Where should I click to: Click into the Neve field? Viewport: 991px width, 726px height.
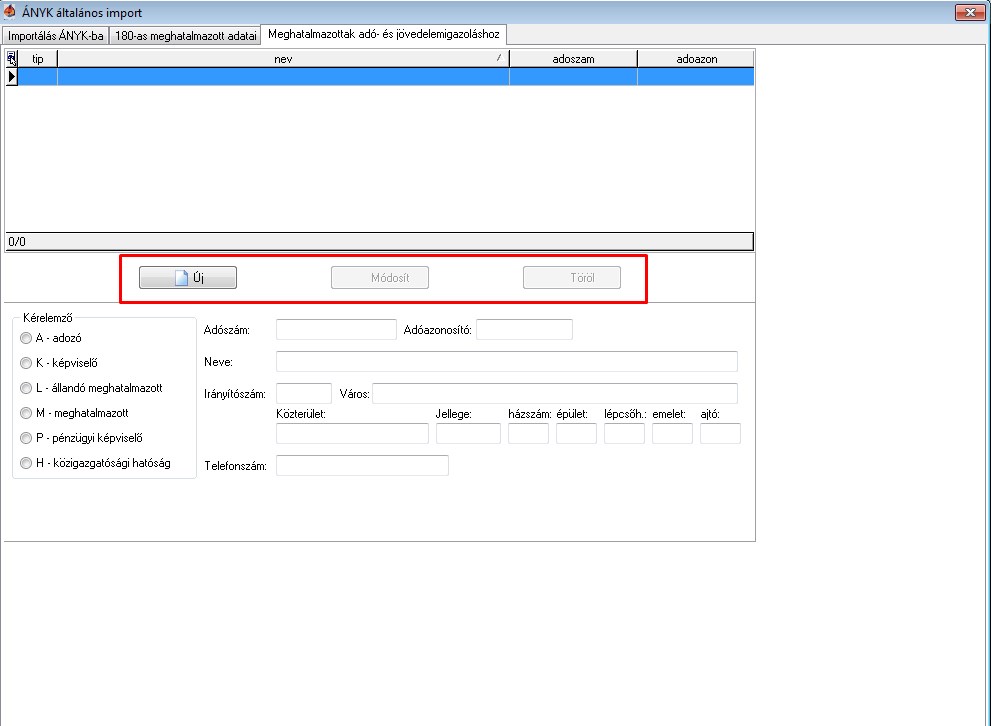pos(507,361)
